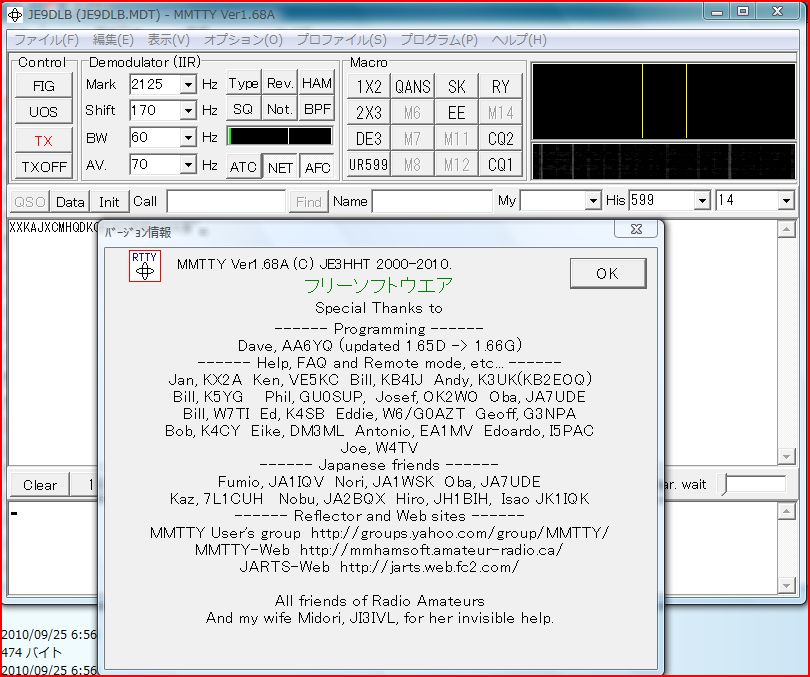Click the signal level indicator bar
Viewport: 810px width, 677px height.
point(280,136)
